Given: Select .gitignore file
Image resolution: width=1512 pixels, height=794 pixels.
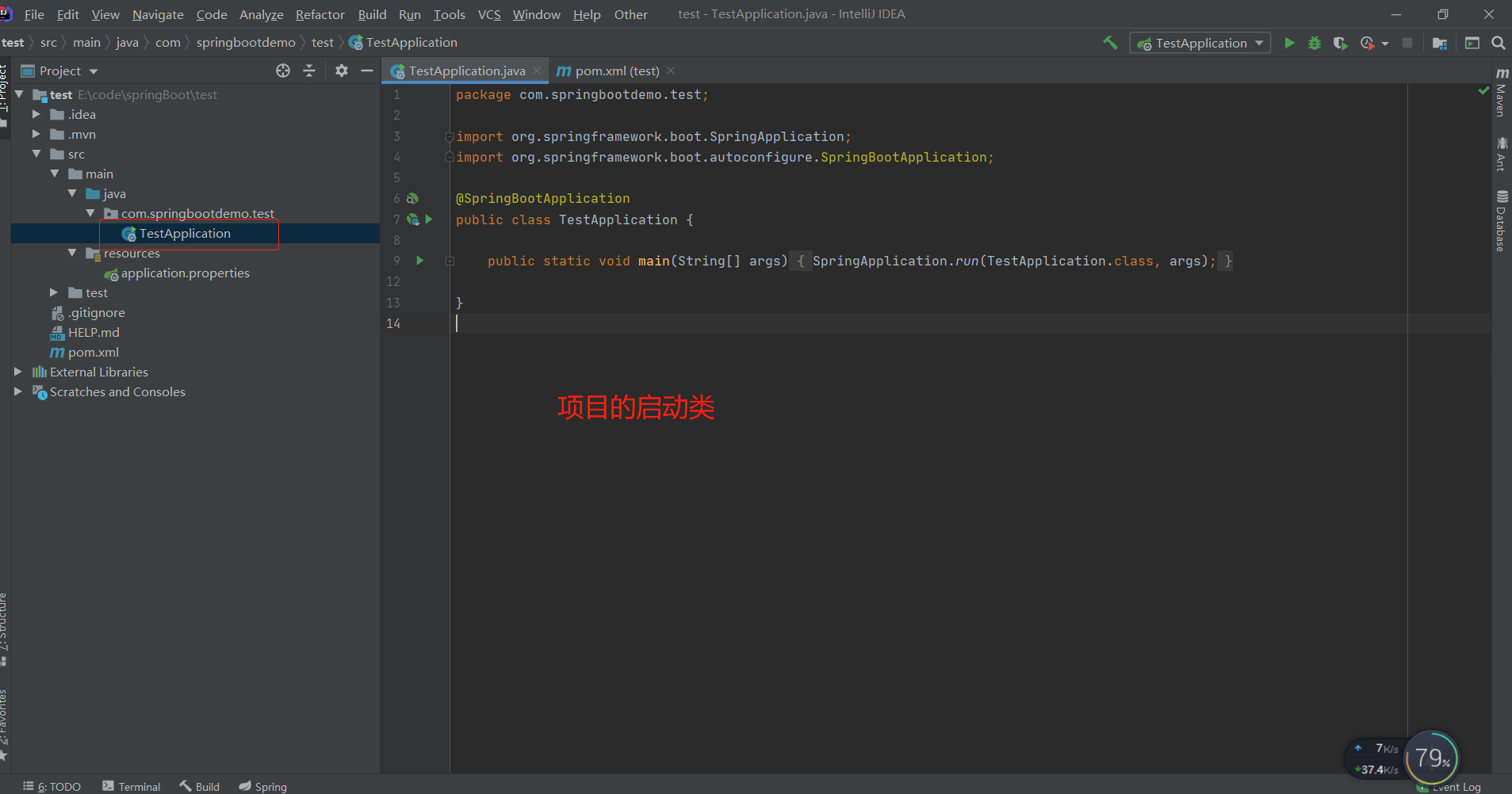Looking at the screenshot, I should click(x=96, y=312).
